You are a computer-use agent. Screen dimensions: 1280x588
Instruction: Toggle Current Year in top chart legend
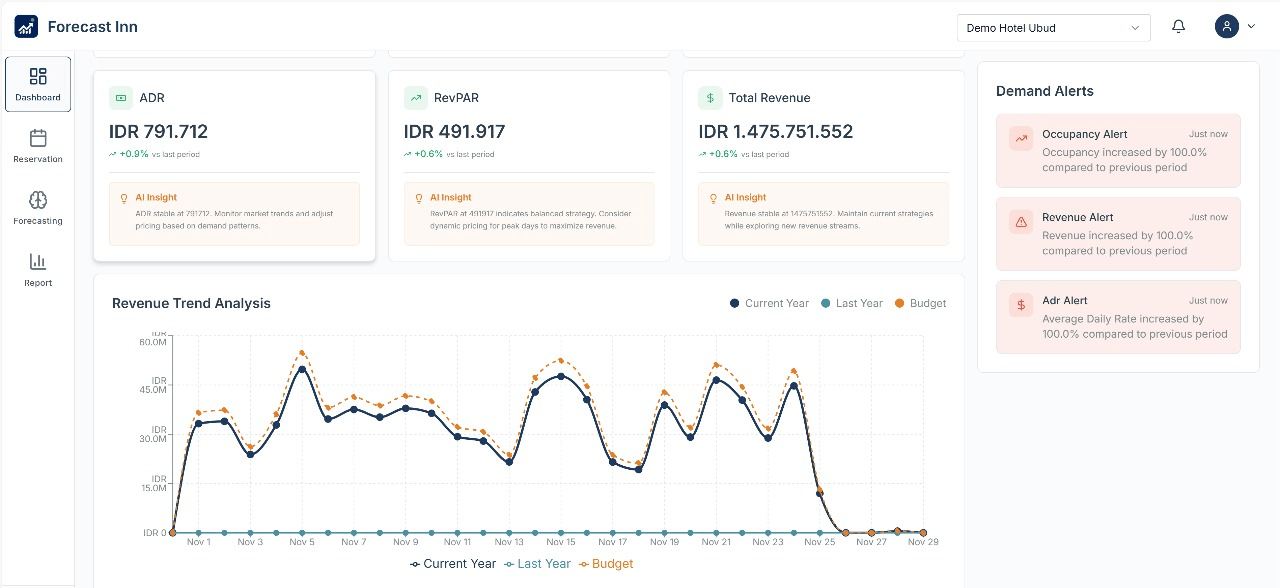769,303
